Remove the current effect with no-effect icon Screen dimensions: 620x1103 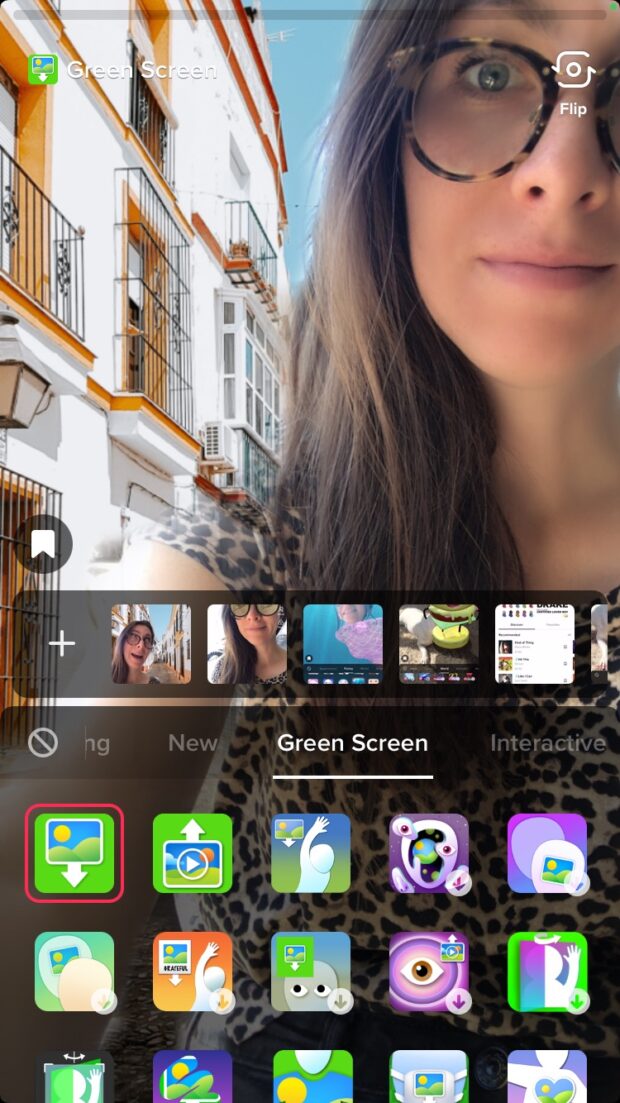coord(43,742)
